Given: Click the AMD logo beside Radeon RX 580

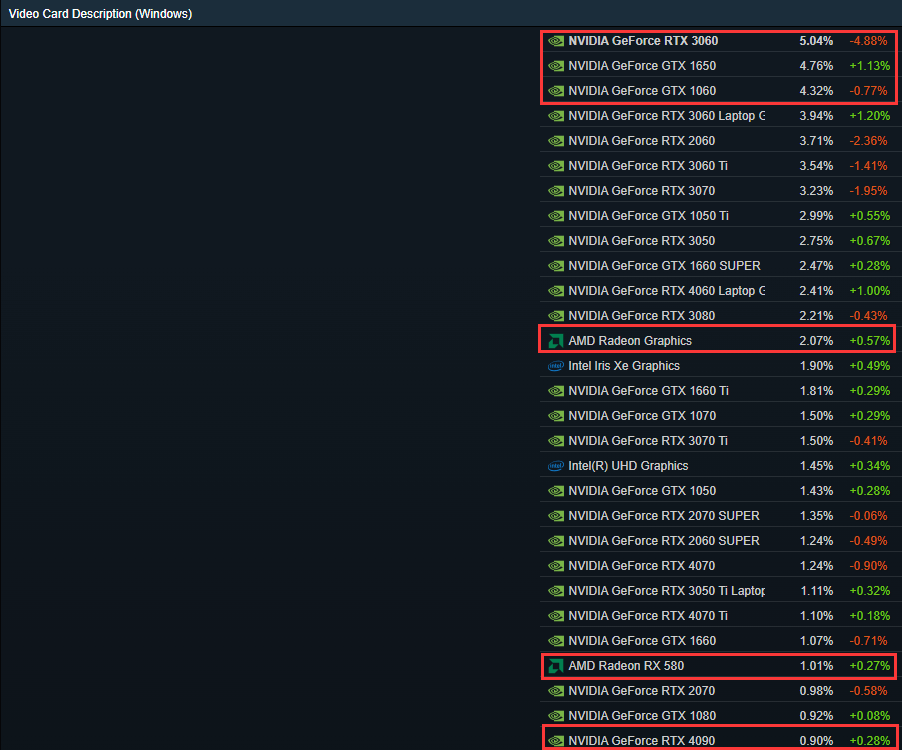Looking at the screenshot, I should [x=556, y=666].
